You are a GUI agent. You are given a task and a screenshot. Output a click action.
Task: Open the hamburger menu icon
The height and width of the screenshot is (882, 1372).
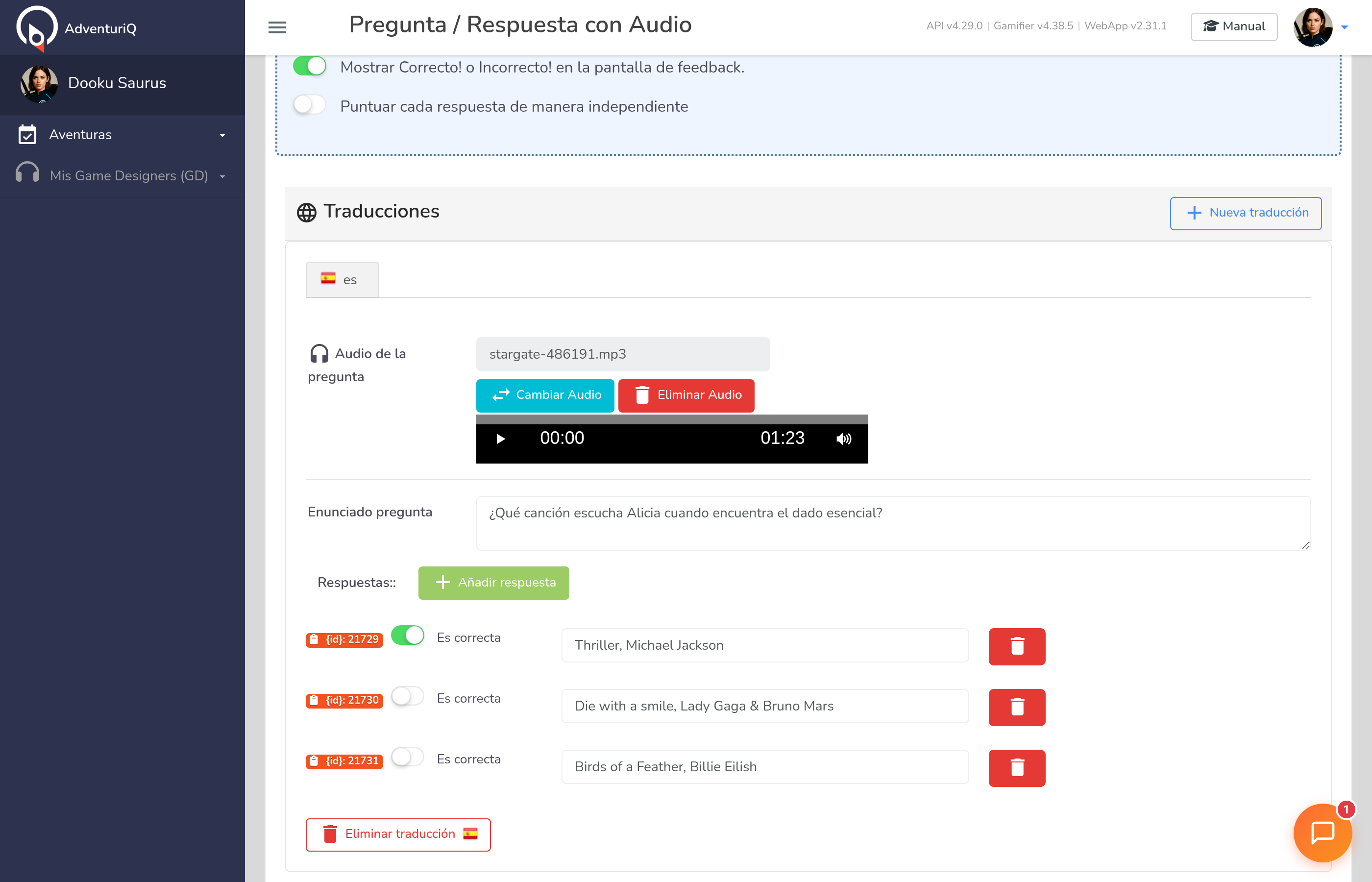click(277, 27)
